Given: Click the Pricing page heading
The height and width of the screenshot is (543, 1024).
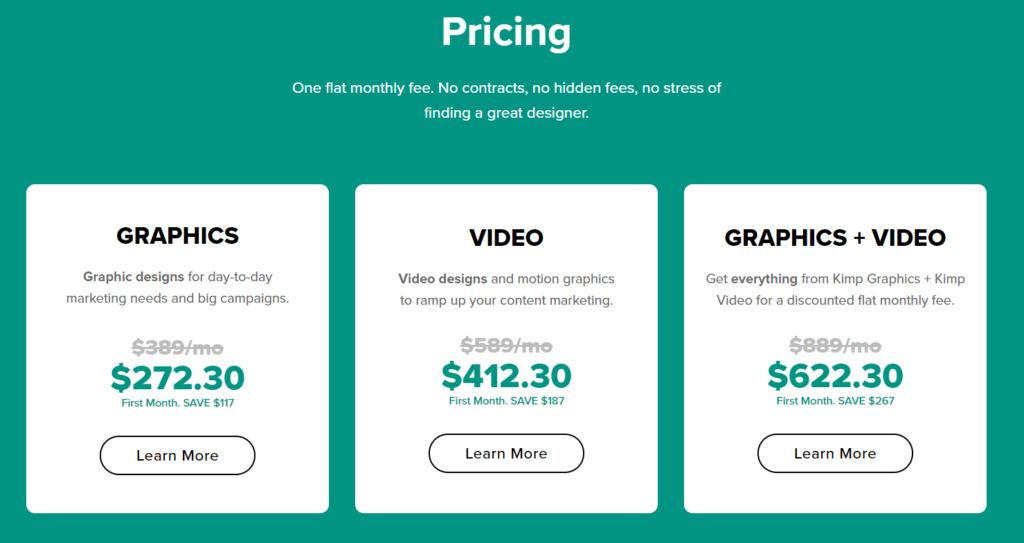Looking at the screenshot, I should click(506, 32).
